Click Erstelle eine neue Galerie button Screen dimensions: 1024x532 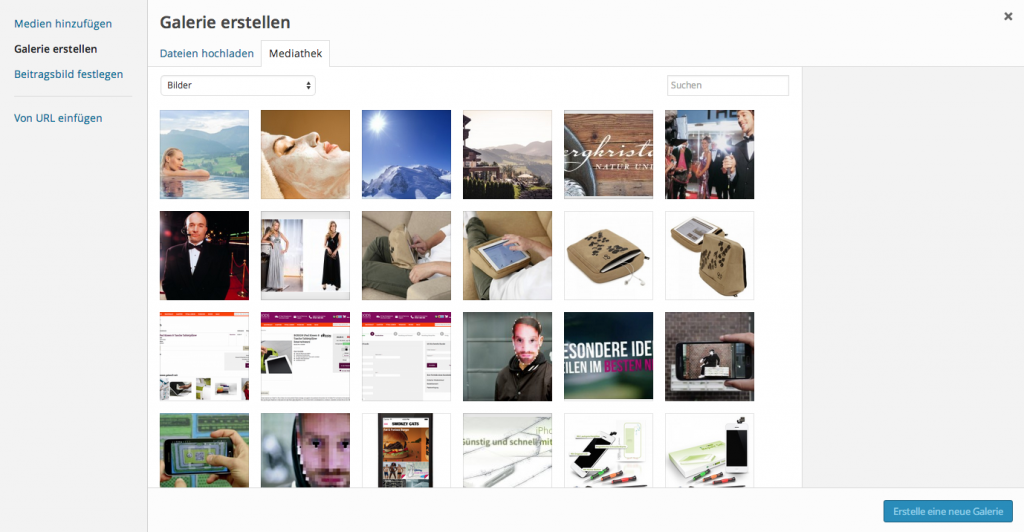coord(948,511)
